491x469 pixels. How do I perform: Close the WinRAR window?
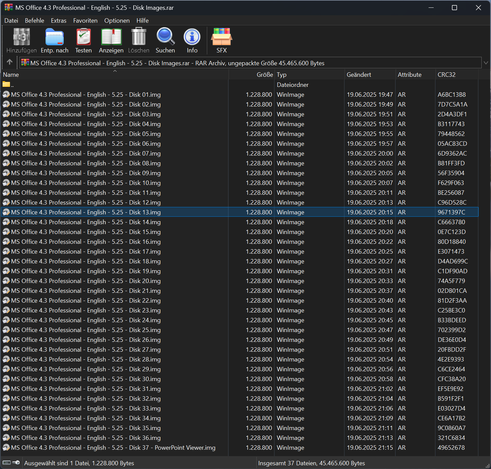pos(478,7)
